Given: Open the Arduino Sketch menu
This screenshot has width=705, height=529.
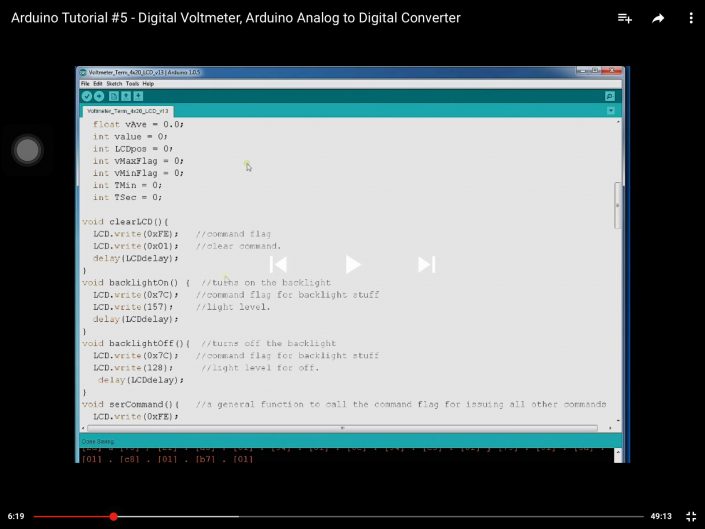Looking at the screenshot, I should (114, 84).
